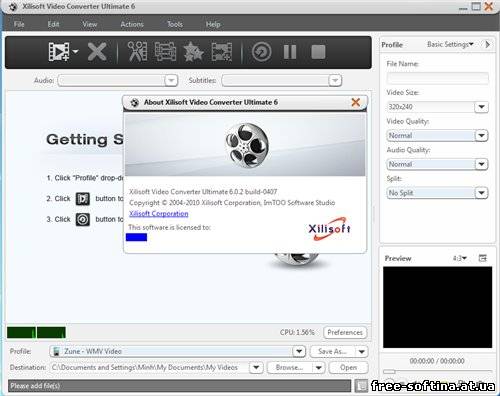Follow the Xilisoft Corporation link

(159, 214)
